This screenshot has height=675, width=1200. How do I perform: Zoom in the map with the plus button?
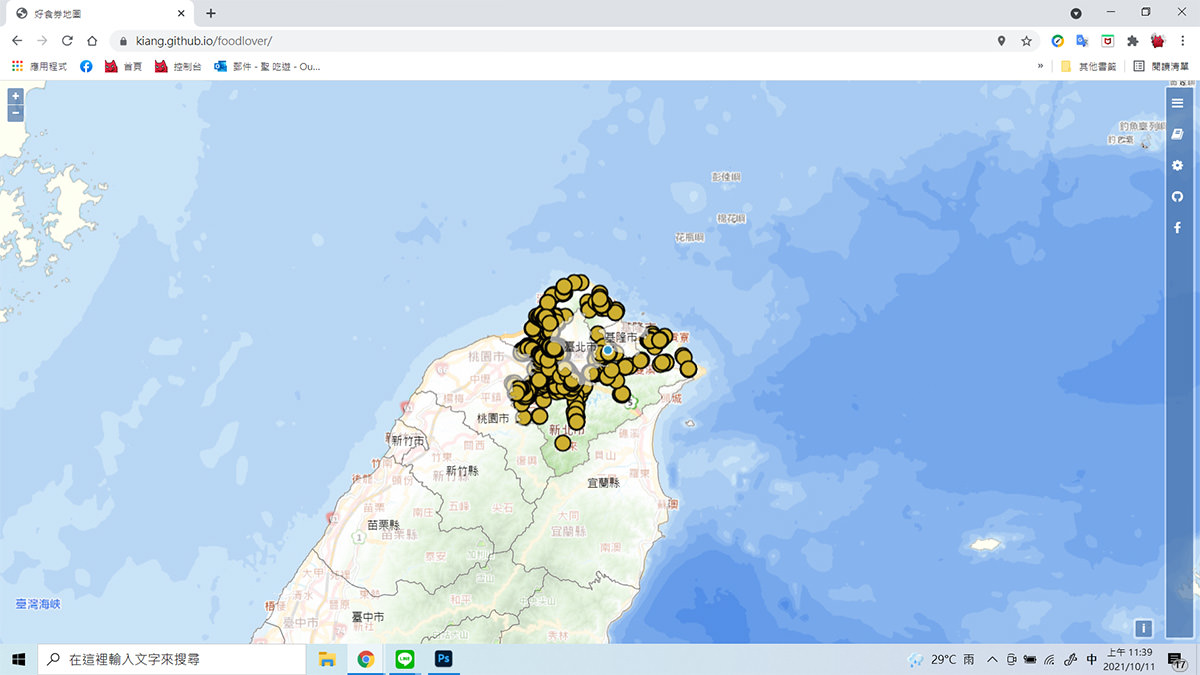tap(15, 97)
